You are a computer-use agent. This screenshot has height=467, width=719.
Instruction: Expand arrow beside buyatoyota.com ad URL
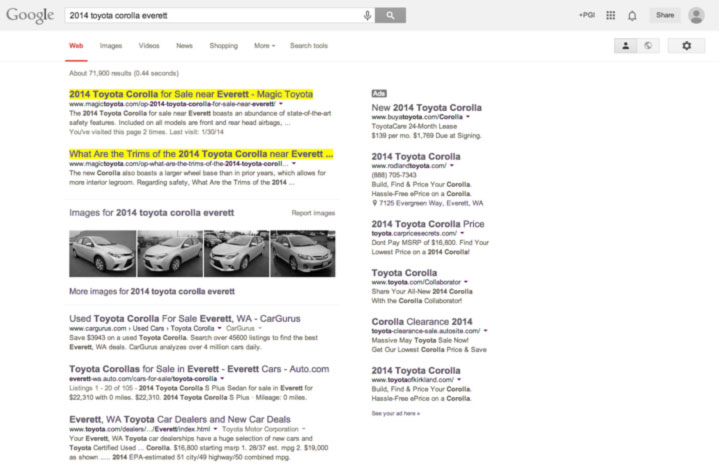pos(468,117)
